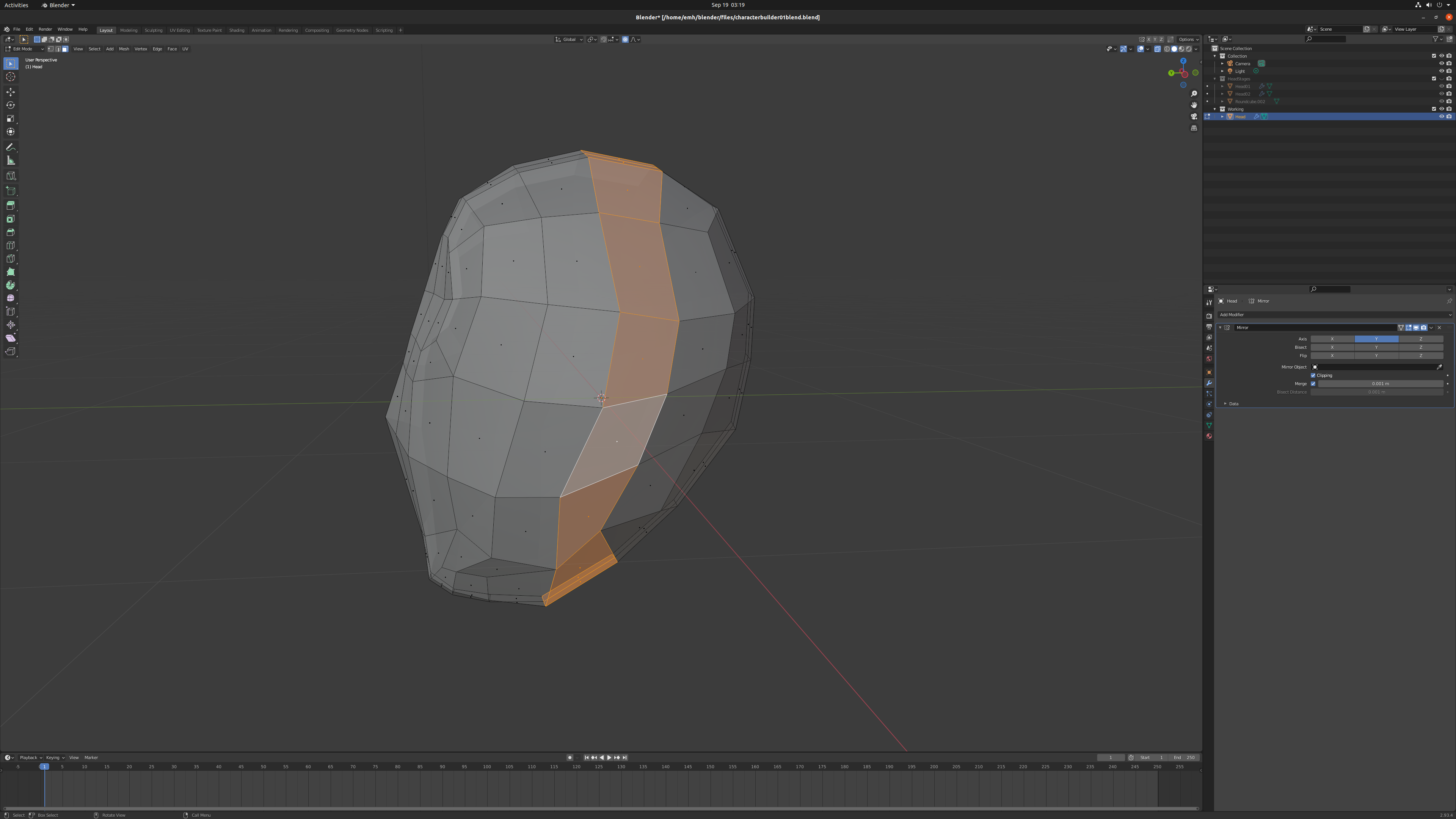Image resolution: width=1456 pixels, height=819 pixels.
Task: Select the Knife tool
Action: click(x=11, y=259)
